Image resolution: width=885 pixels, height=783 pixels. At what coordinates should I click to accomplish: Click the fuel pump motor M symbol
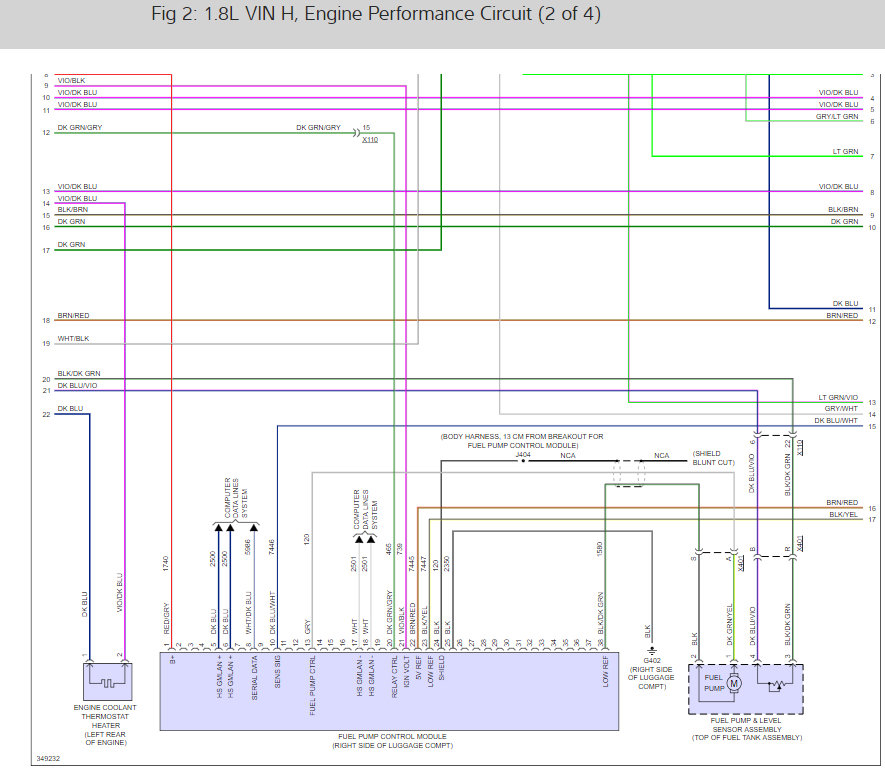pyautogui.click(x=734, y=684)
